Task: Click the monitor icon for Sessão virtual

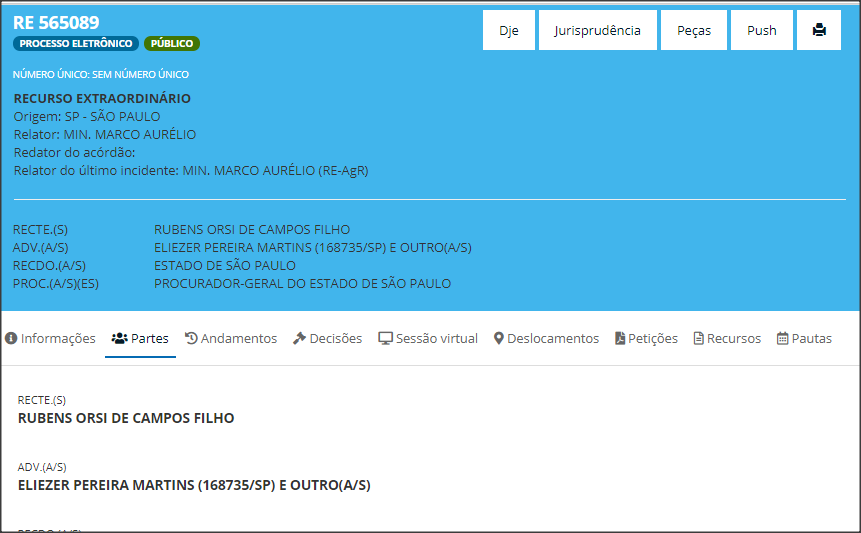Action: tap(385, 339)
